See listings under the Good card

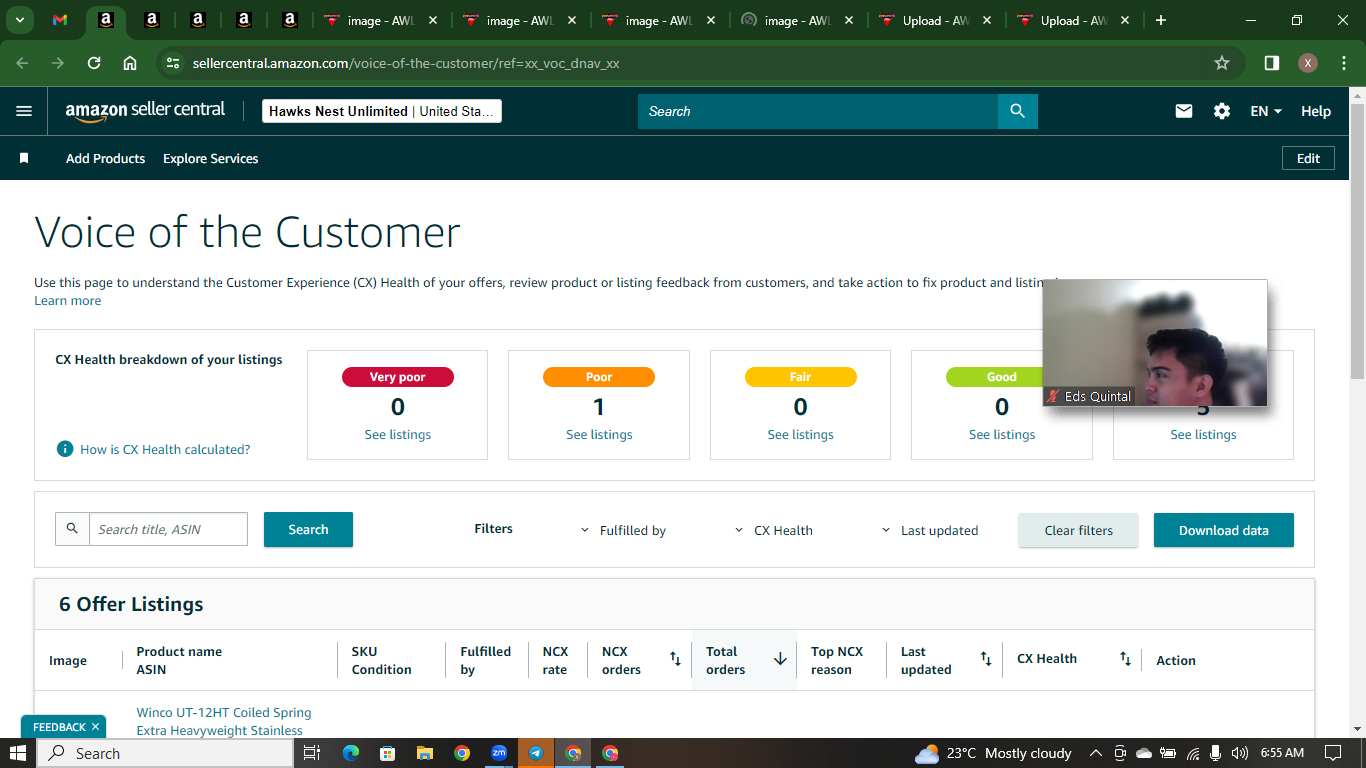coord(1002,434)
